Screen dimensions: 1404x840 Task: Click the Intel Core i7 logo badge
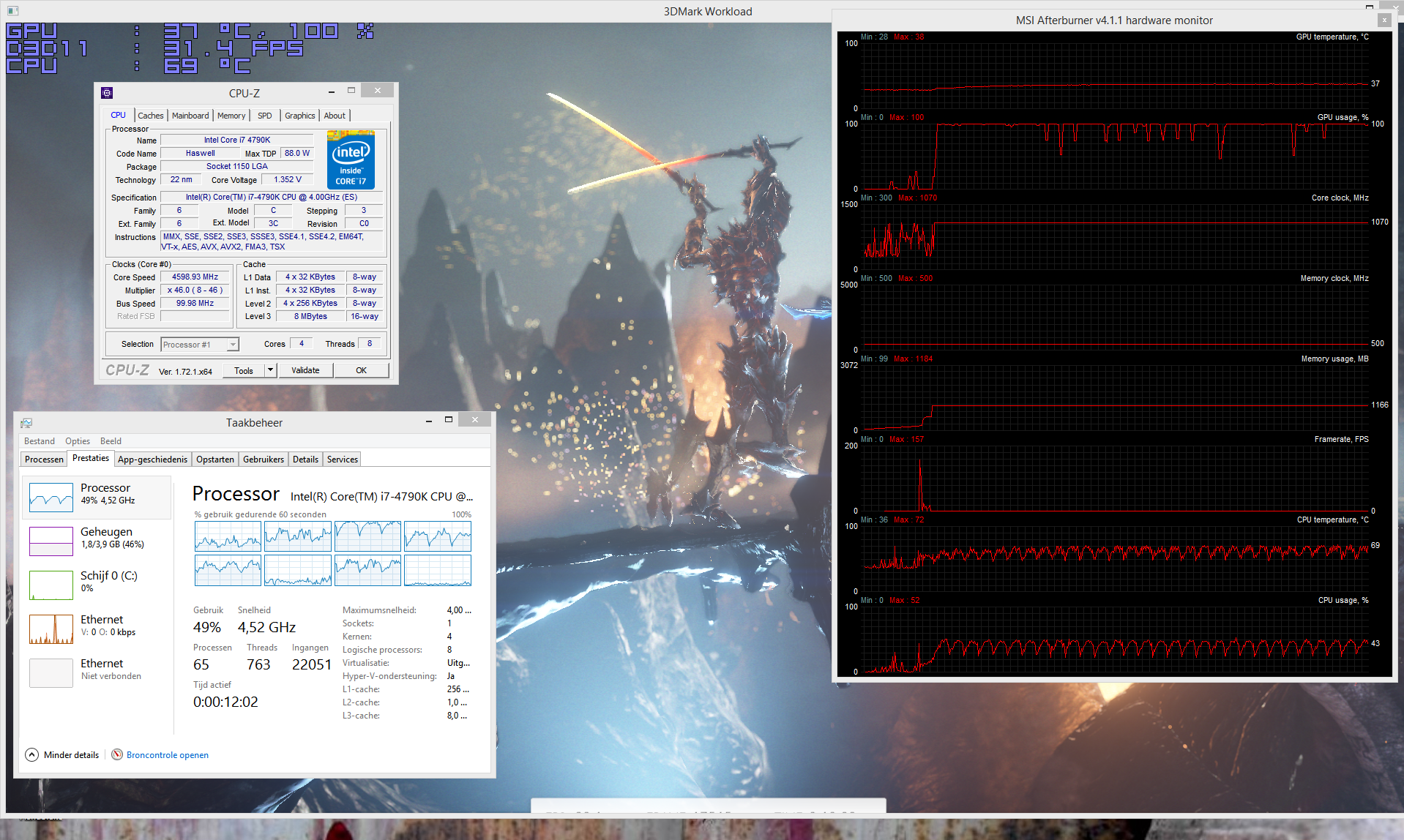(351, 160)
